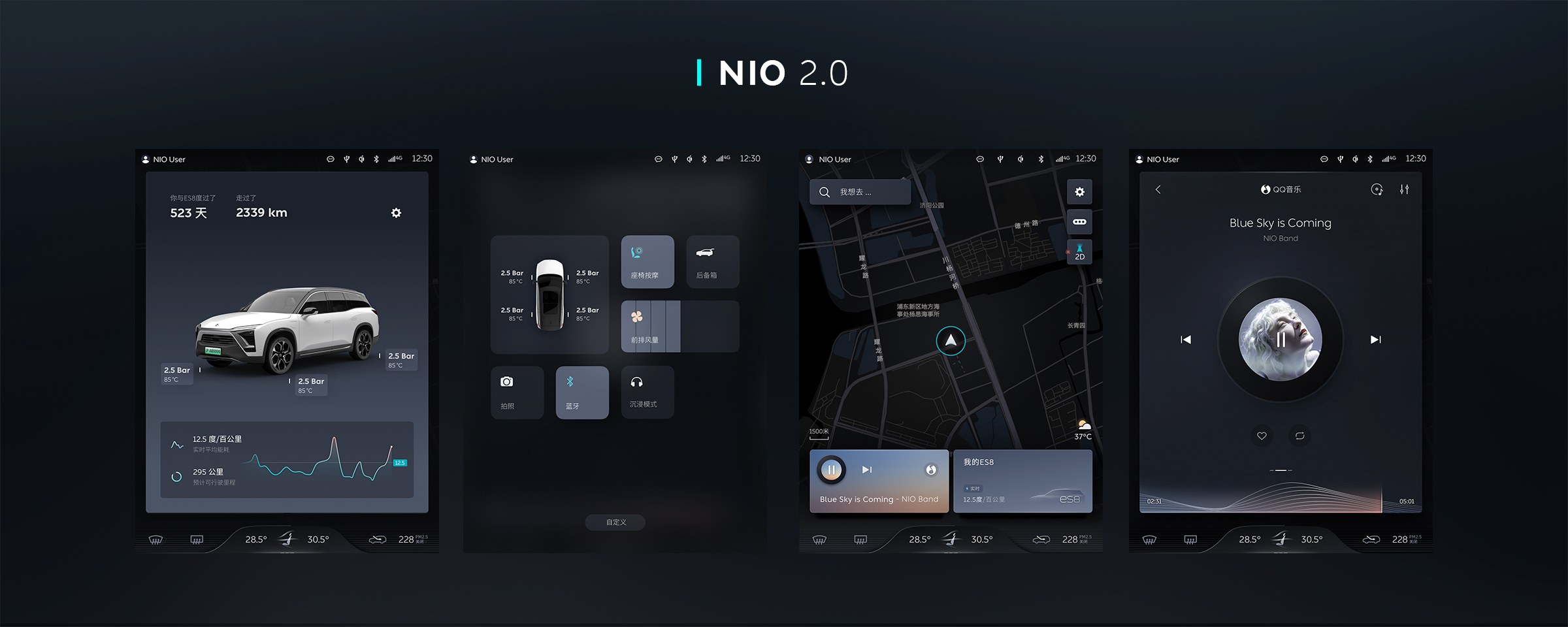Screen dimensions: 1568x627
Task: Like the song with the heart icon
Action: coord(1262,436)
